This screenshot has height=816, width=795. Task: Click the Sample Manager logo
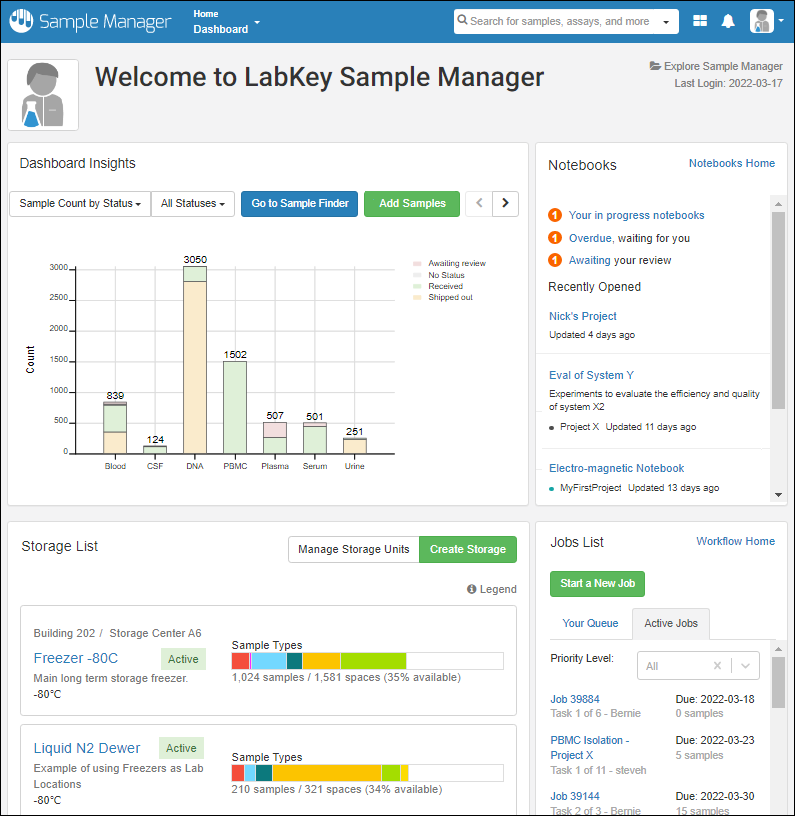pyautogui.click(x=90, y=22)
